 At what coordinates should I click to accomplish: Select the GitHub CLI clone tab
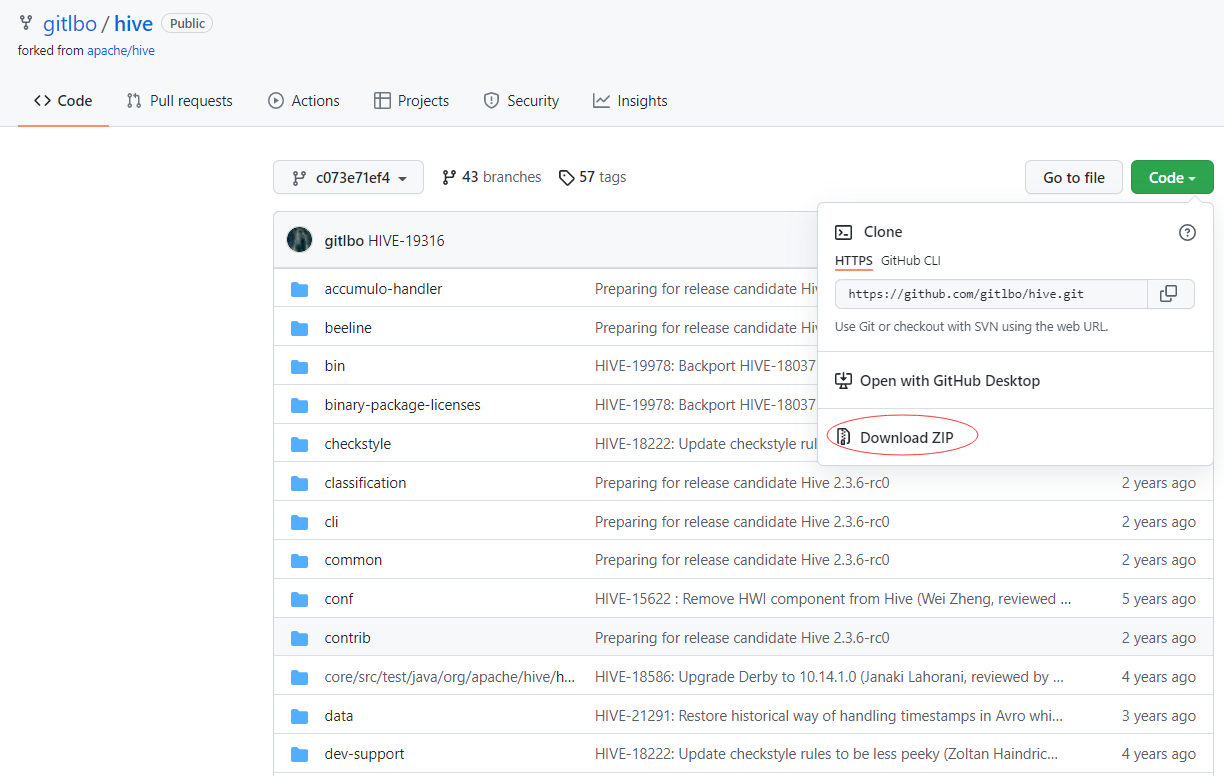click(x=911, y=261)
